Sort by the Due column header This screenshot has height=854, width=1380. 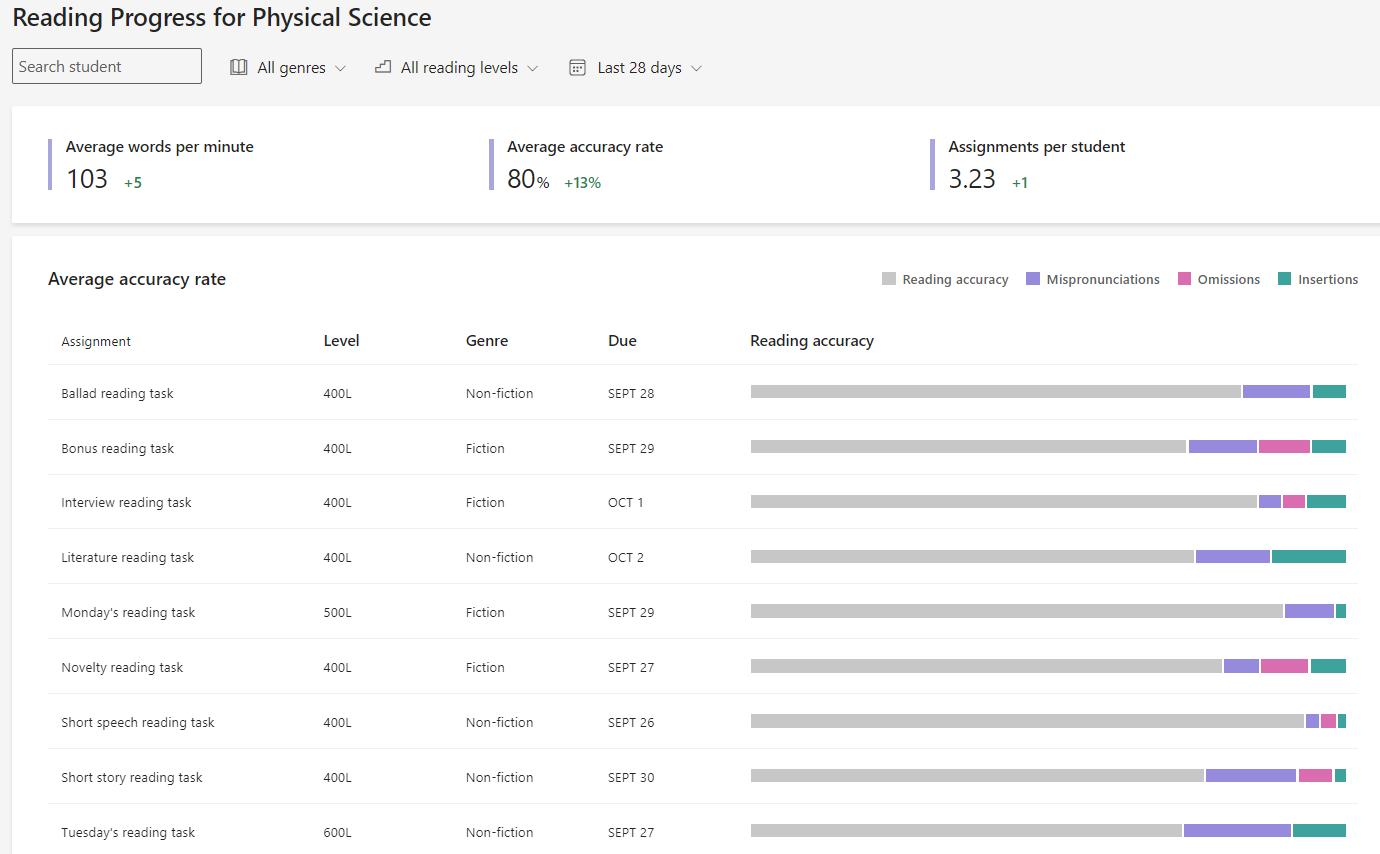622,341
